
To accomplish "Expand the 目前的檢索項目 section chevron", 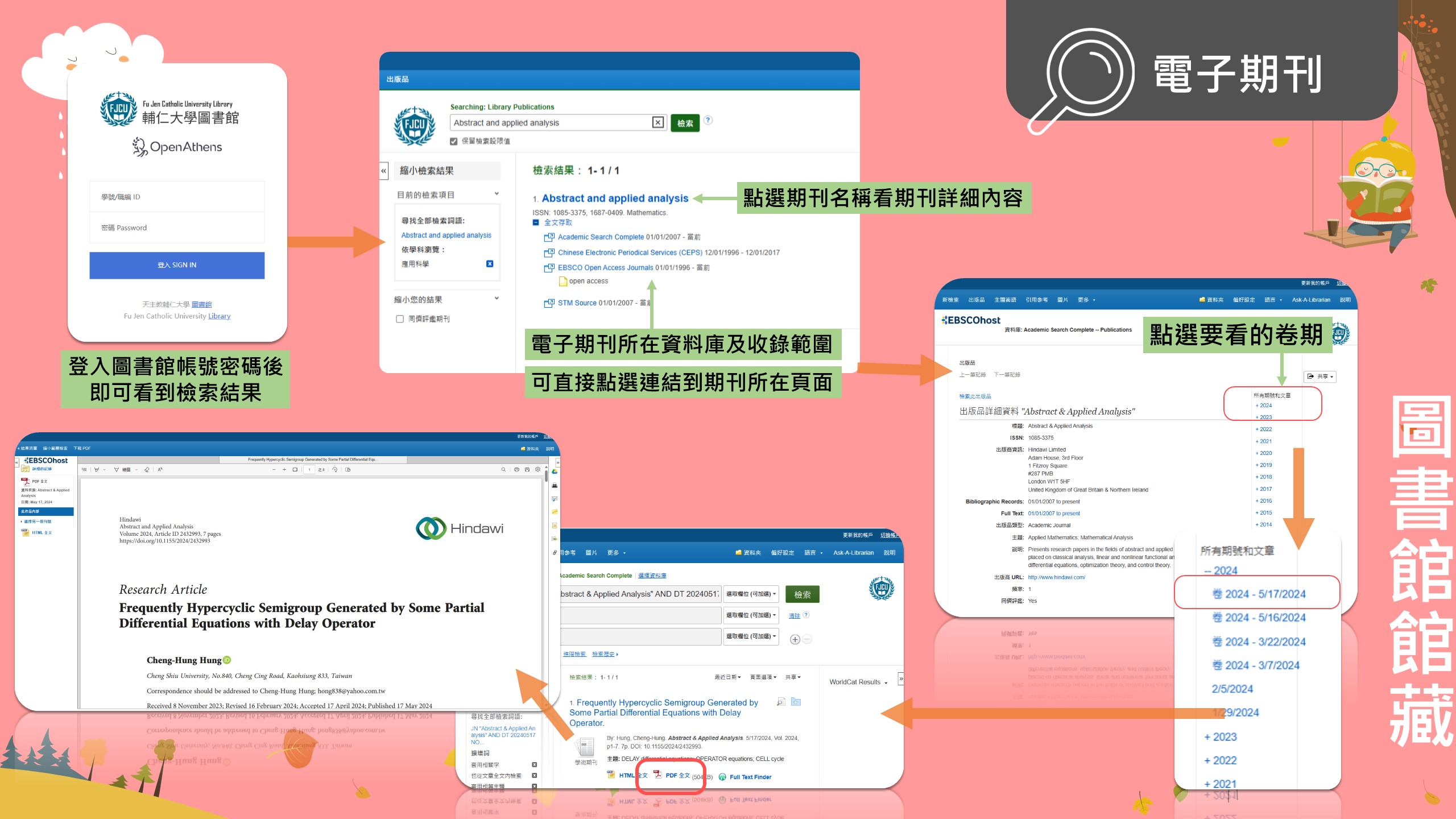I will point(497,194).
